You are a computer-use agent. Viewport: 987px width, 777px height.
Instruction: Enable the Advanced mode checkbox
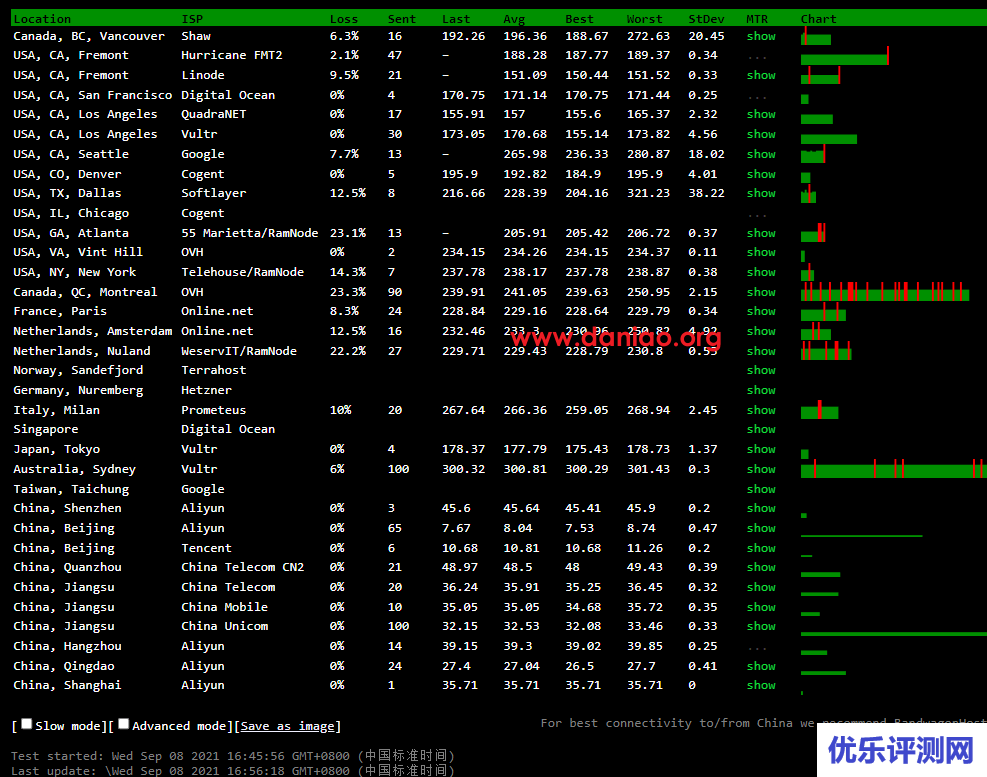pyautogui.click(x=124, y=724)
